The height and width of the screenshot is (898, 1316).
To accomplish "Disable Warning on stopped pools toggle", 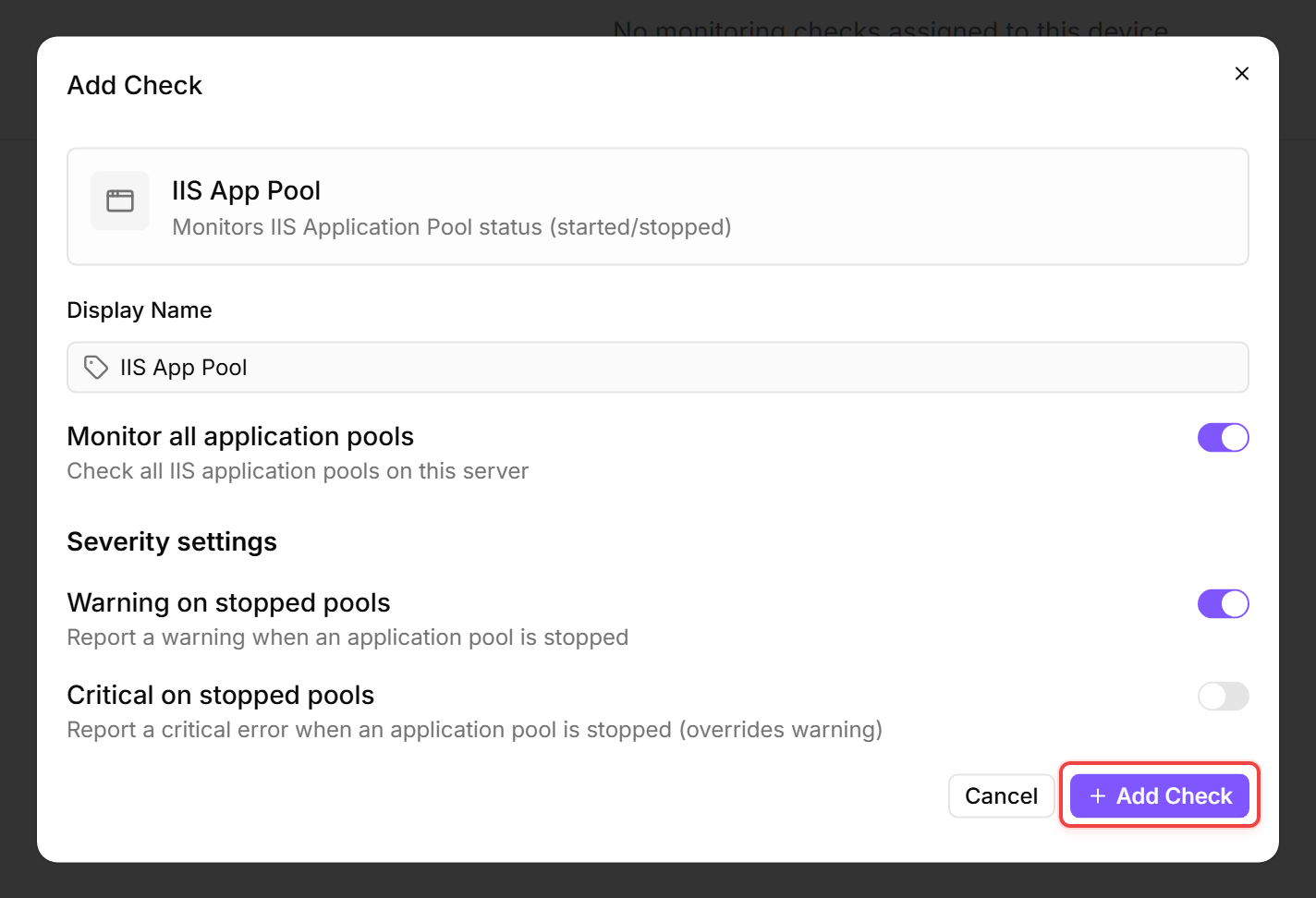I will pos(1223,603).
